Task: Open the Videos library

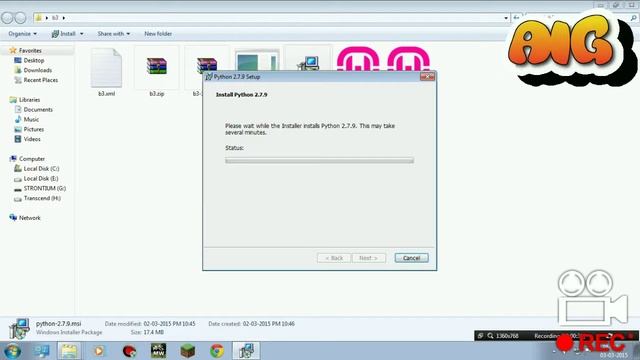Action: (x=32, y=139)
